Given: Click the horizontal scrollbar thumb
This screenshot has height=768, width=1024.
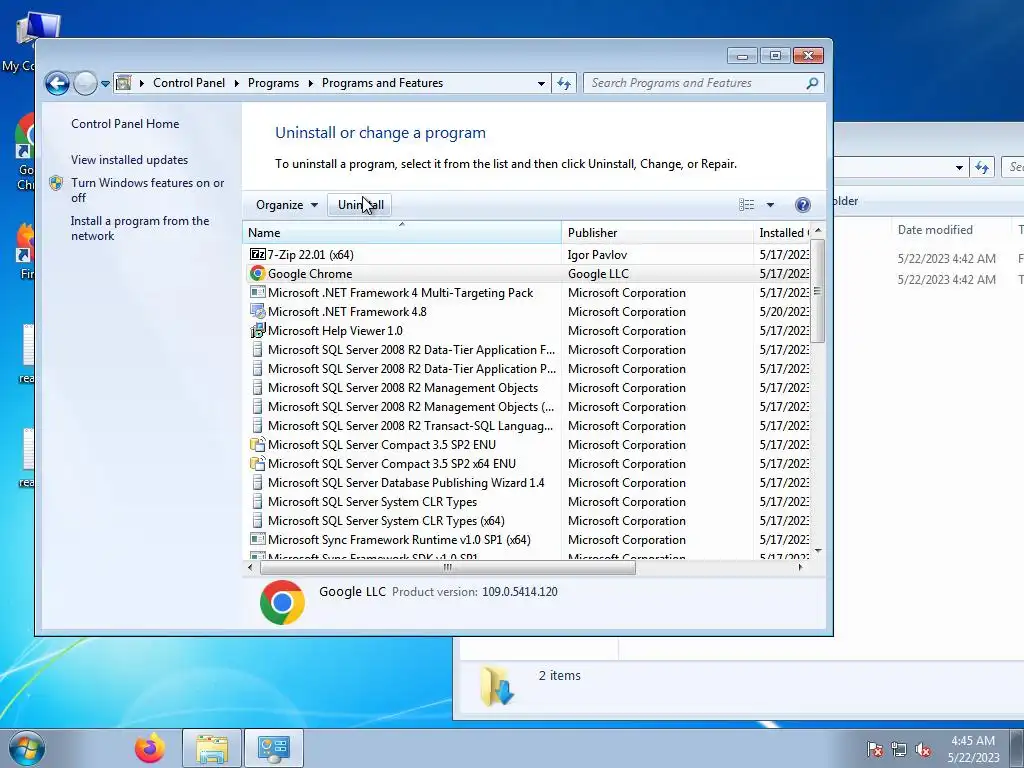Looking at the screenshot, I should click(447, 568).
